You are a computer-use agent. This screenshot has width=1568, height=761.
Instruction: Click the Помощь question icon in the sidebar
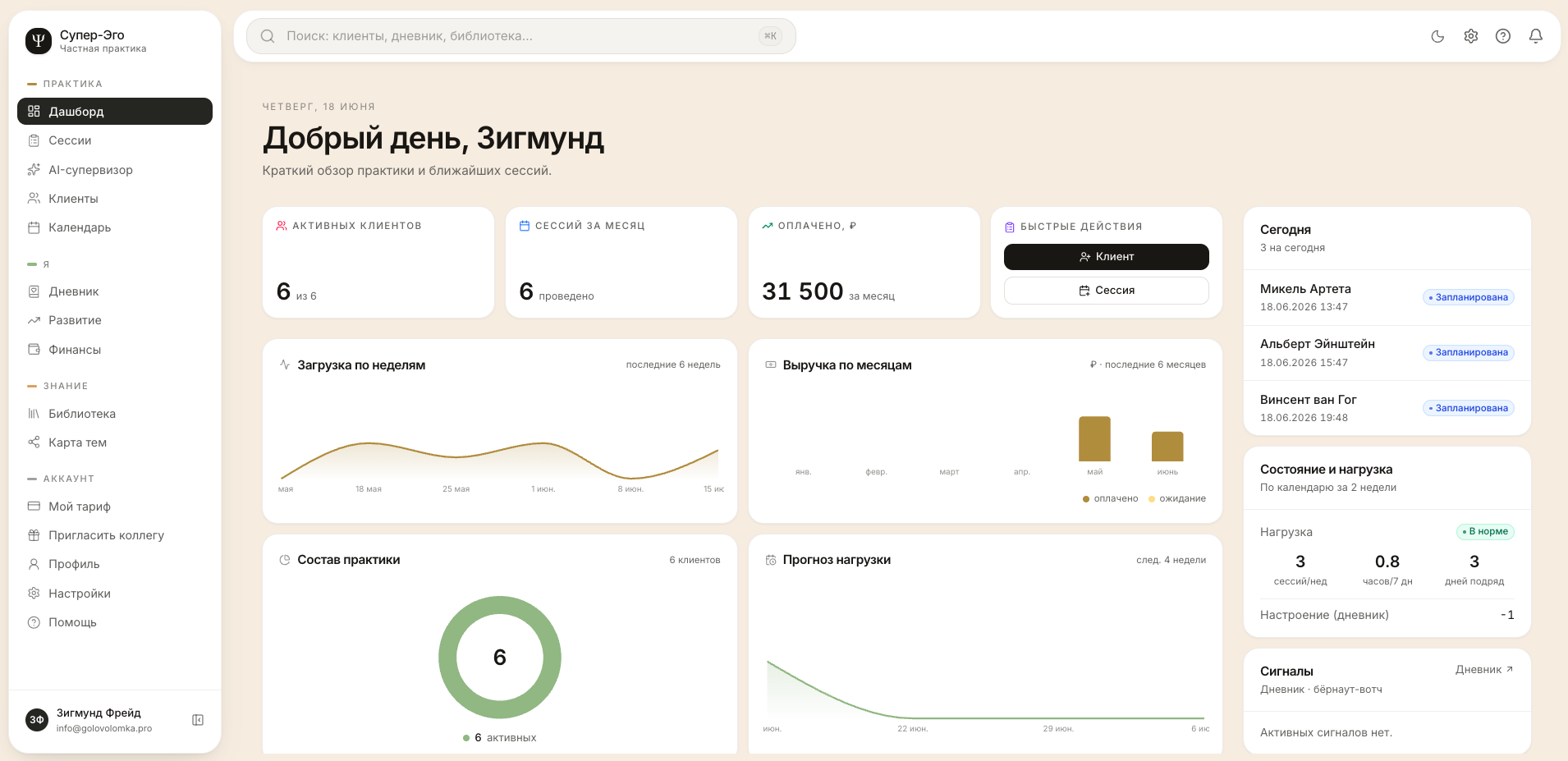tap(34, 622)
